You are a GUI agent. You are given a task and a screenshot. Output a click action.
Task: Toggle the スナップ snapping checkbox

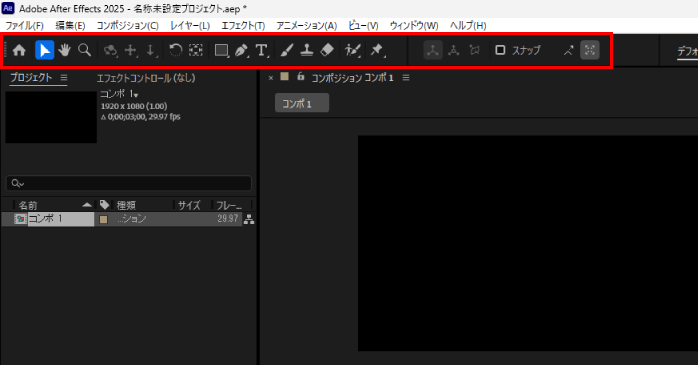pos(500,50)
